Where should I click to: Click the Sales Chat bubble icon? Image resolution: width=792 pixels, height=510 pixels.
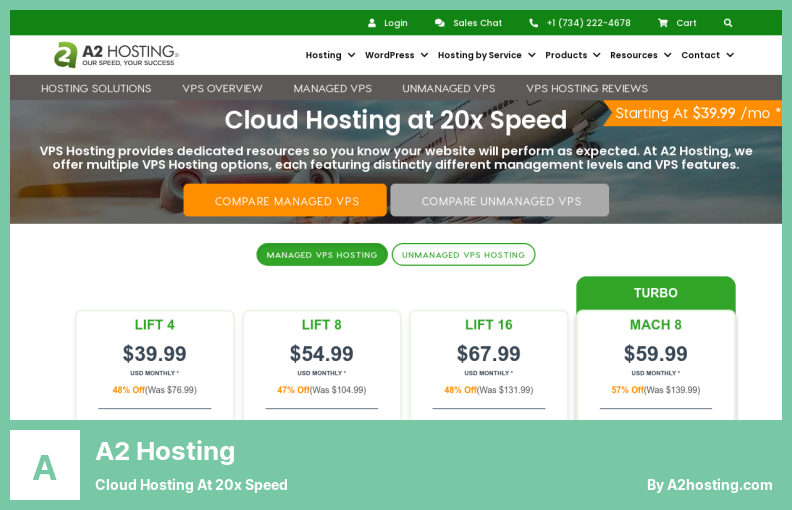440,23
